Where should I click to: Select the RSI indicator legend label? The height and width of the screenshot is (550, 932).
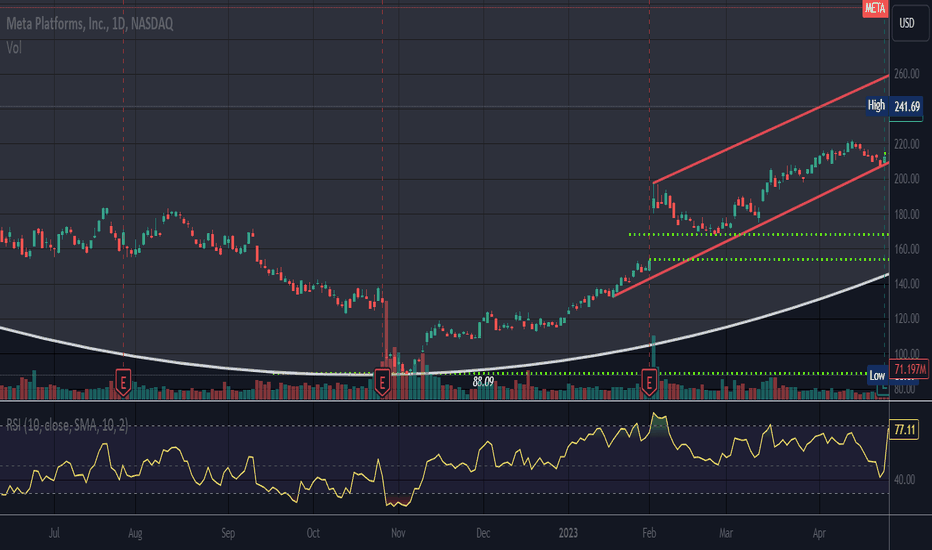click(67, 425)
